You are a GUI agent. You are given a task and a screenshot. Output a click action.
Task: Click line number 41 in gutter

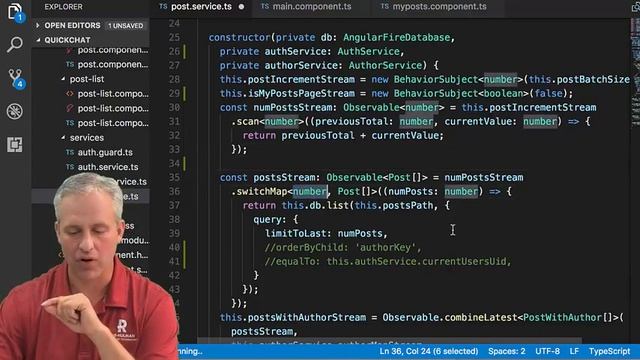[x=174, y=261]
